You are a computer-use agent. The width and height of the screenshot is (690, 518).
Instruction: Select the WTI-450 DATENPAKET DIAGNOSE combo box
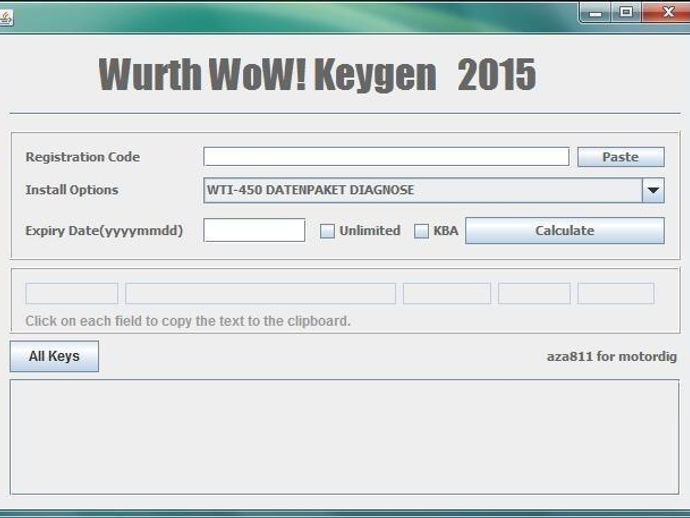(x=433, y=190)
